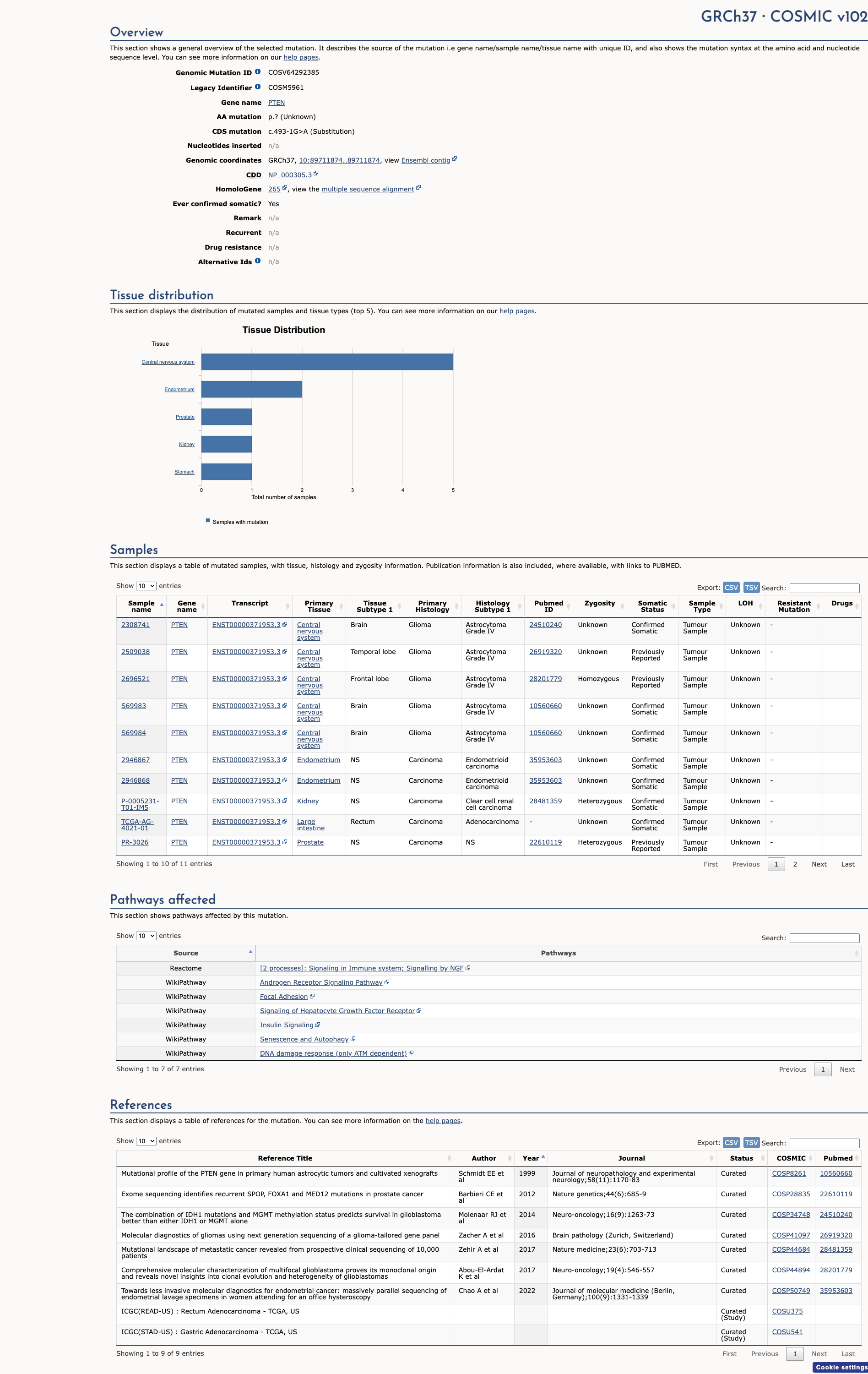Click the Central nervous system chart bar
The image size is (868, 1374).
coord(327,362)
